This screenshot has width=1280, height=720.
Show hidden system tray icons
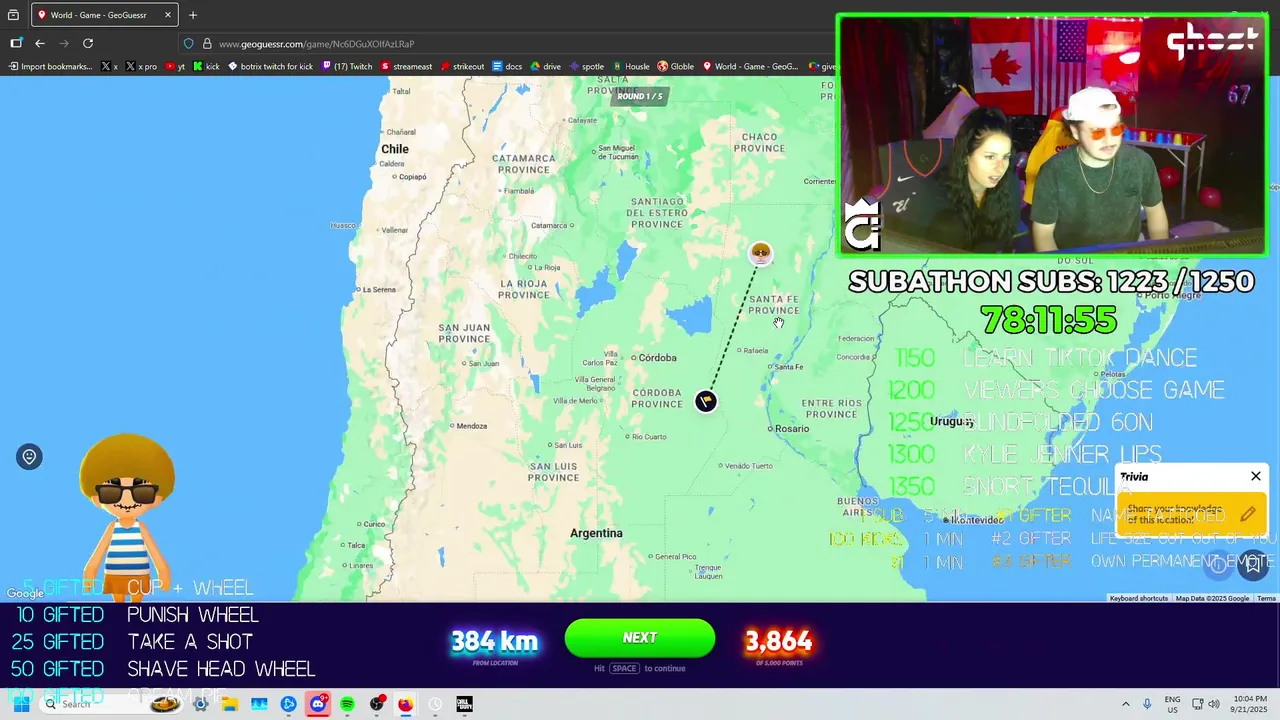(1125, 704)
